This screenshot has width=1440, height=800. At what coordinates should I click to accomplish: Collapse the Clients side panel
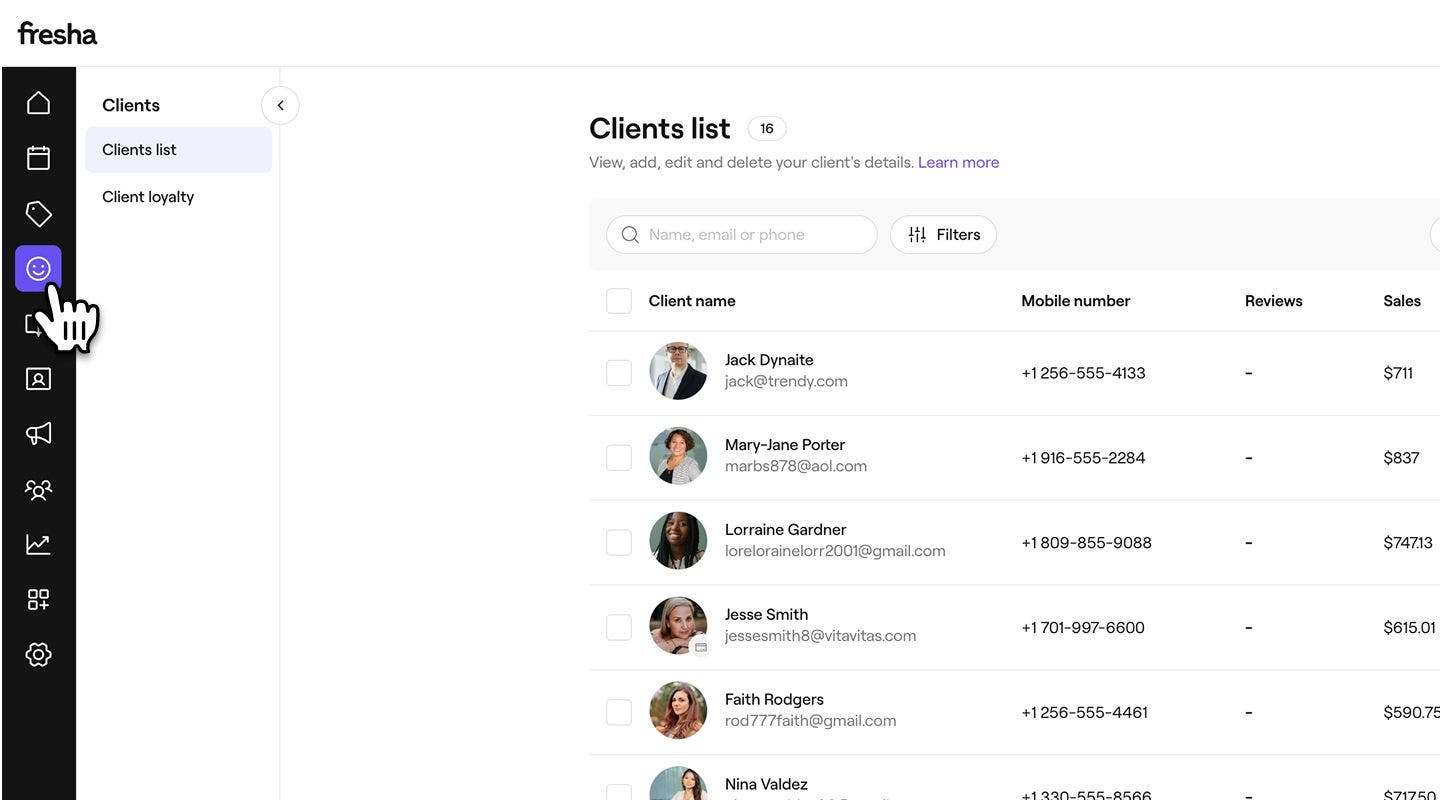280,105
